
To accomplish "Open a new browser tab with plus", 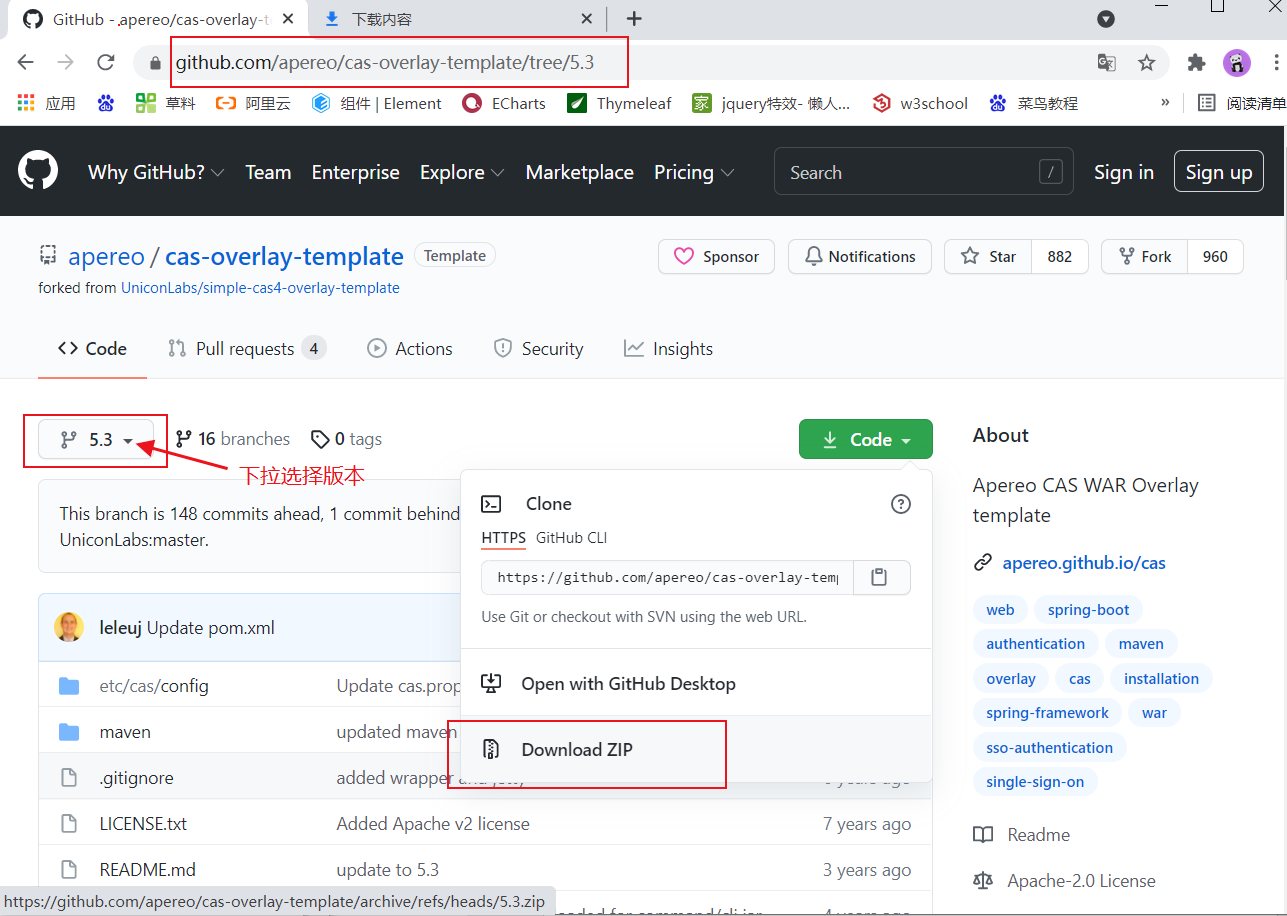I will click(x=634, y=19).
